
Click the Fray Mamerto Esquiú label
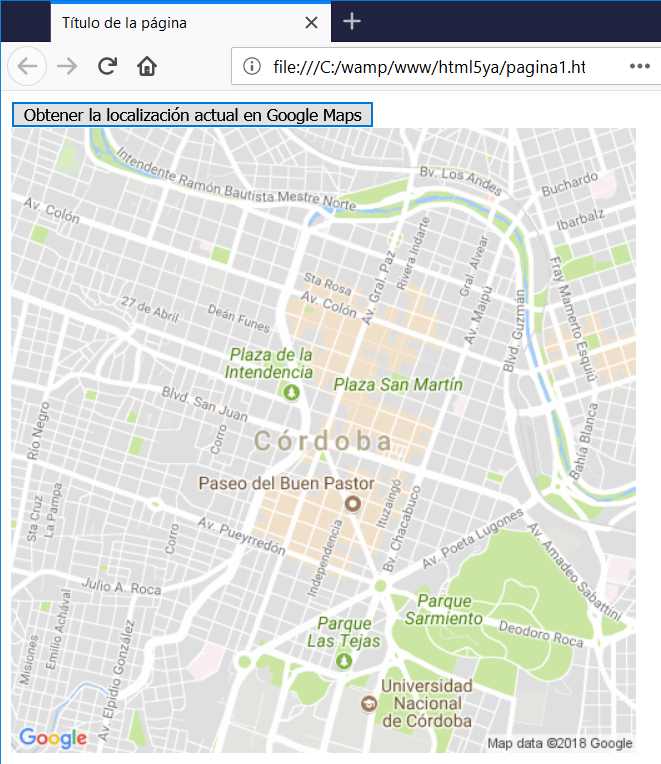pyautogui.click(x=573, y=319)
